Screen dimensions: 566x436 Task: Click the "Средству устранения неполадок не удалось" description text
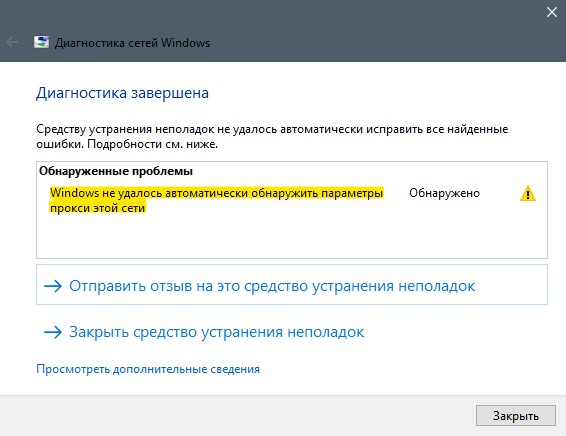pyautogui.click(x=272, y=136)
